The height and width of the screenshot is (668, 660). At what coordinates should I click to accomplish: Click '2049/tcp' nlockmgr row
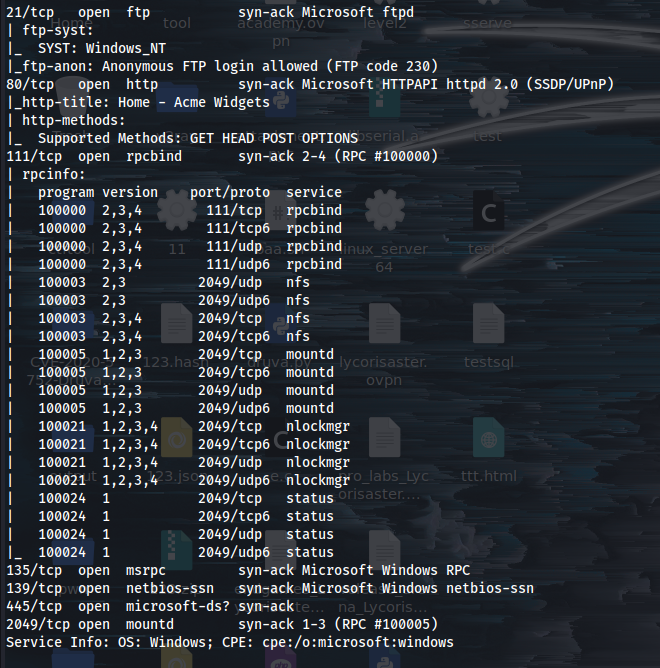click(x=194, y=426)
